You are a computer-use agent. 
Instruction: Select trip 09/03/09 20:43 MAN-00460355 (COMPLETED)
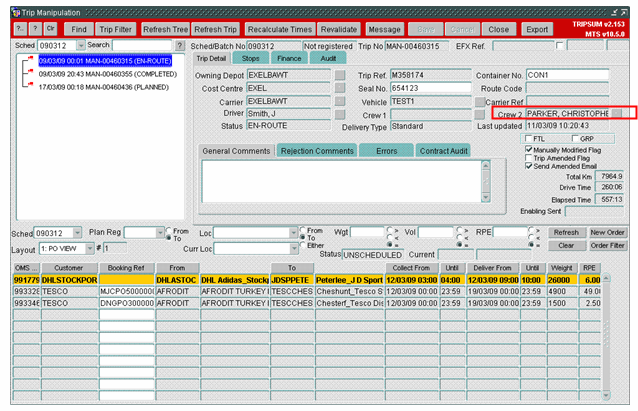click(108, 74)
